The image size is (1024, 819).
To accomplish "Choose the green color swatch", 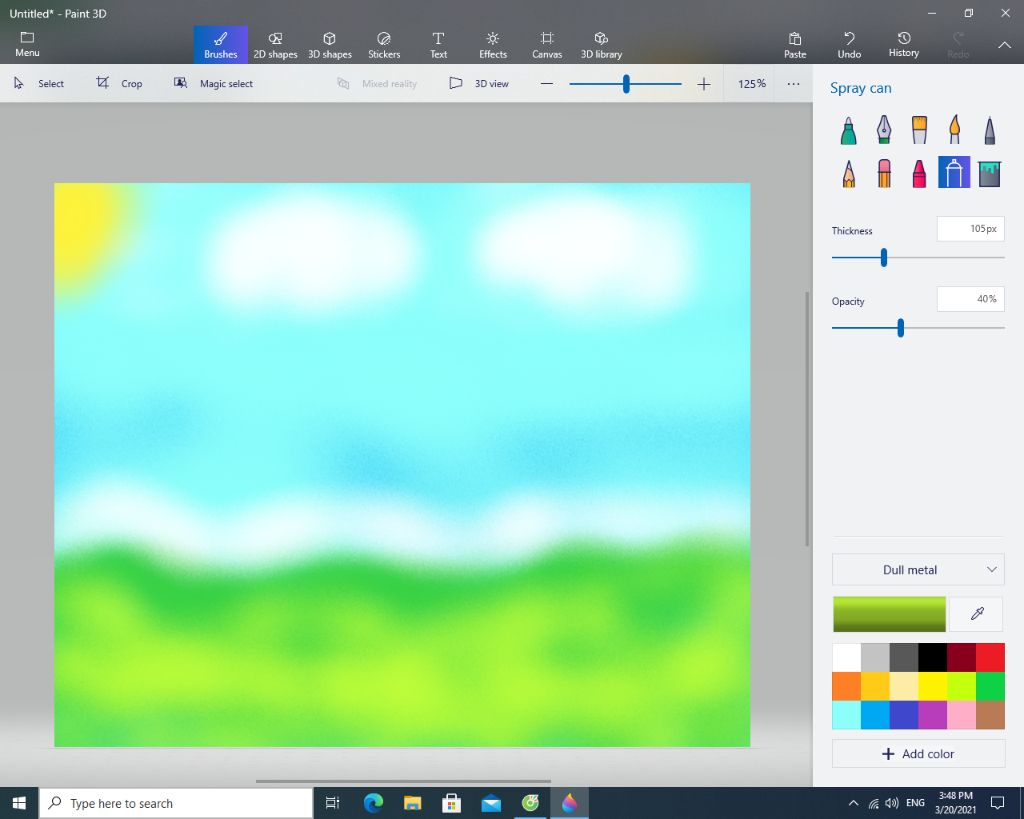I will coord(990,686).
